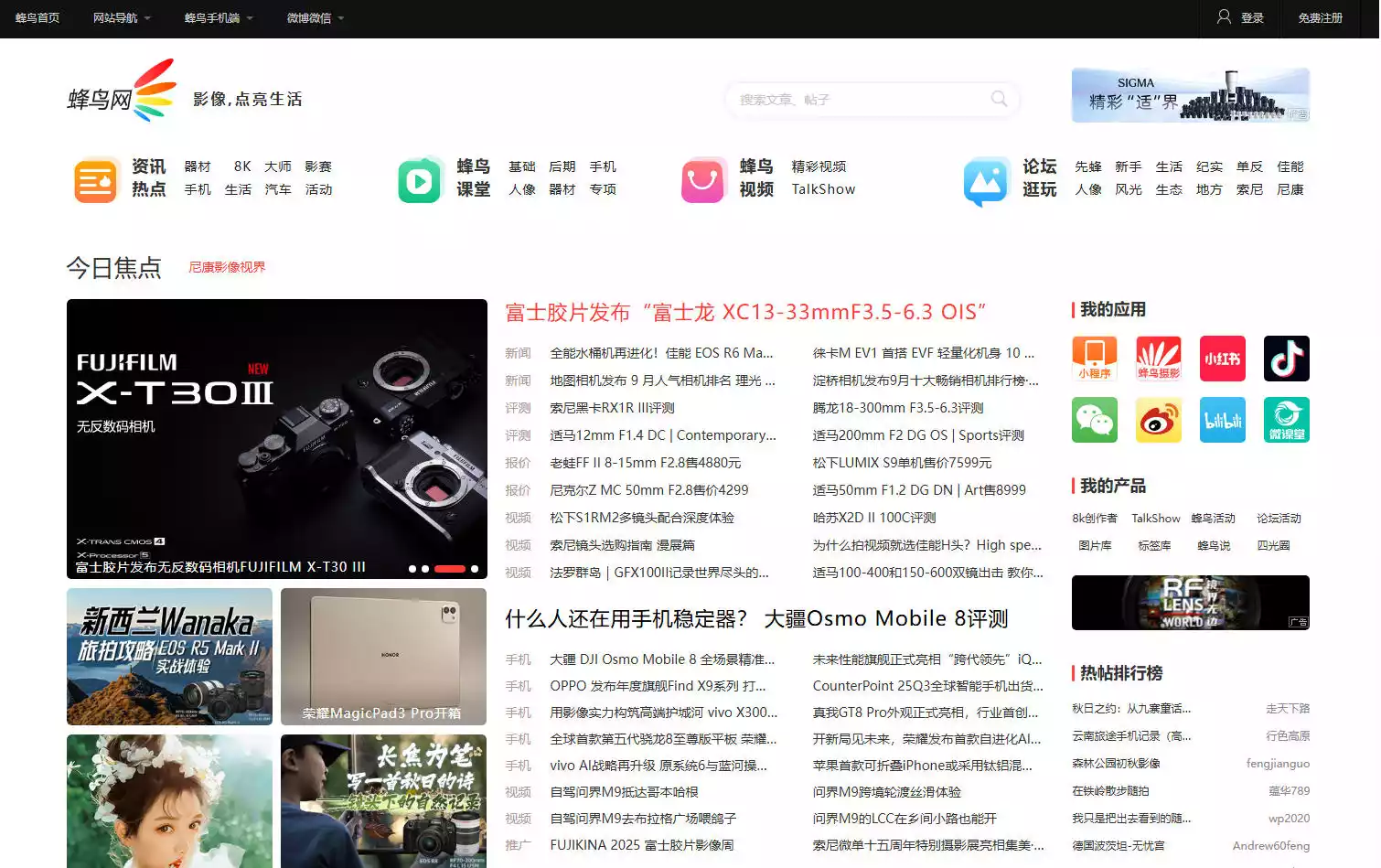The height and width of the screenshot is (868, 1381).
Task: Open the 8k创作者 product link
Action: pos(1095,518)
